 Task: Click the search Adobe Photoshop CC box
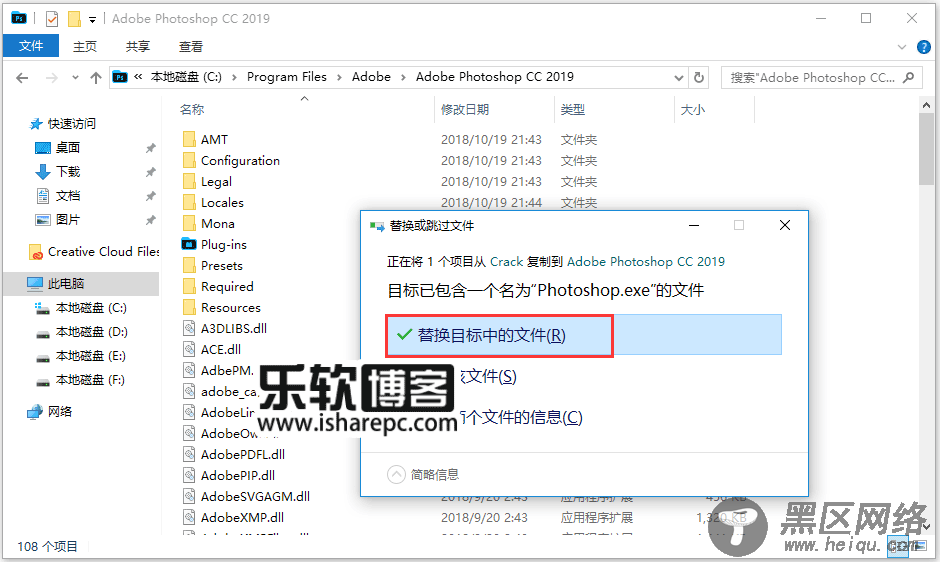tap(821, 77)
